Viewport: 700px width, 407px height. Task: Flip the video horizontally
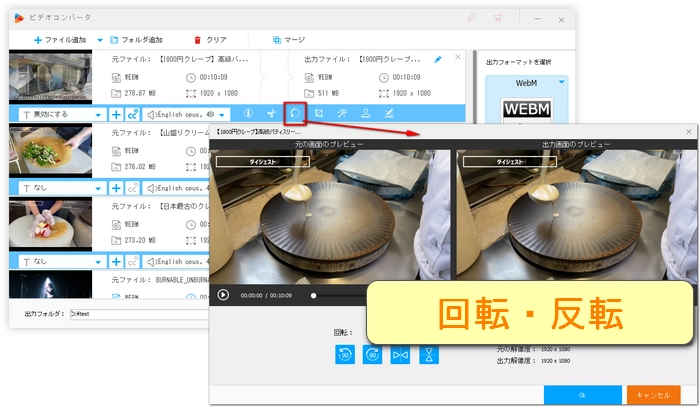coord(401,353)
